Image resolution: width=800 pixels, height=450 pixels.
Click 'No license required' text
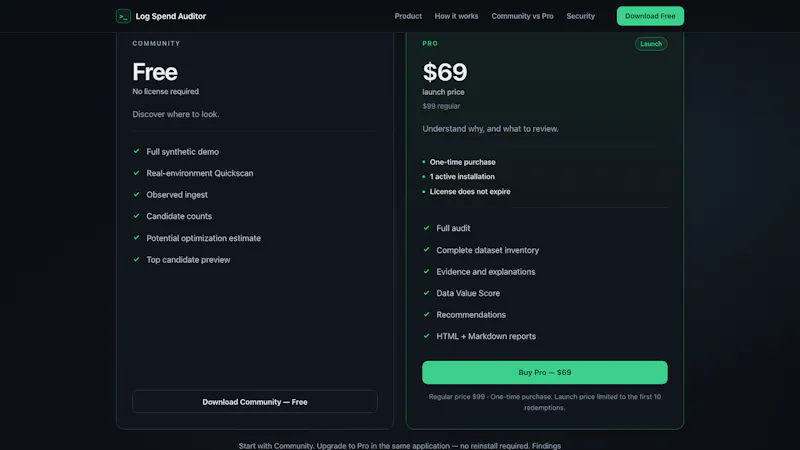coord(165,91)
